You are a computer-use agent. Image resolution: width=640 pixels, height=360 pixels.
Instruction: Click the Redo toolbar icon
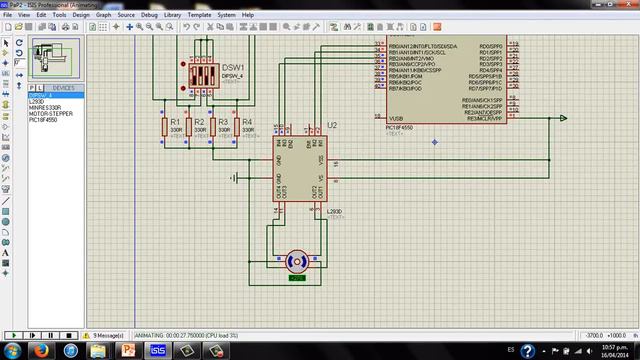point(197,27)
